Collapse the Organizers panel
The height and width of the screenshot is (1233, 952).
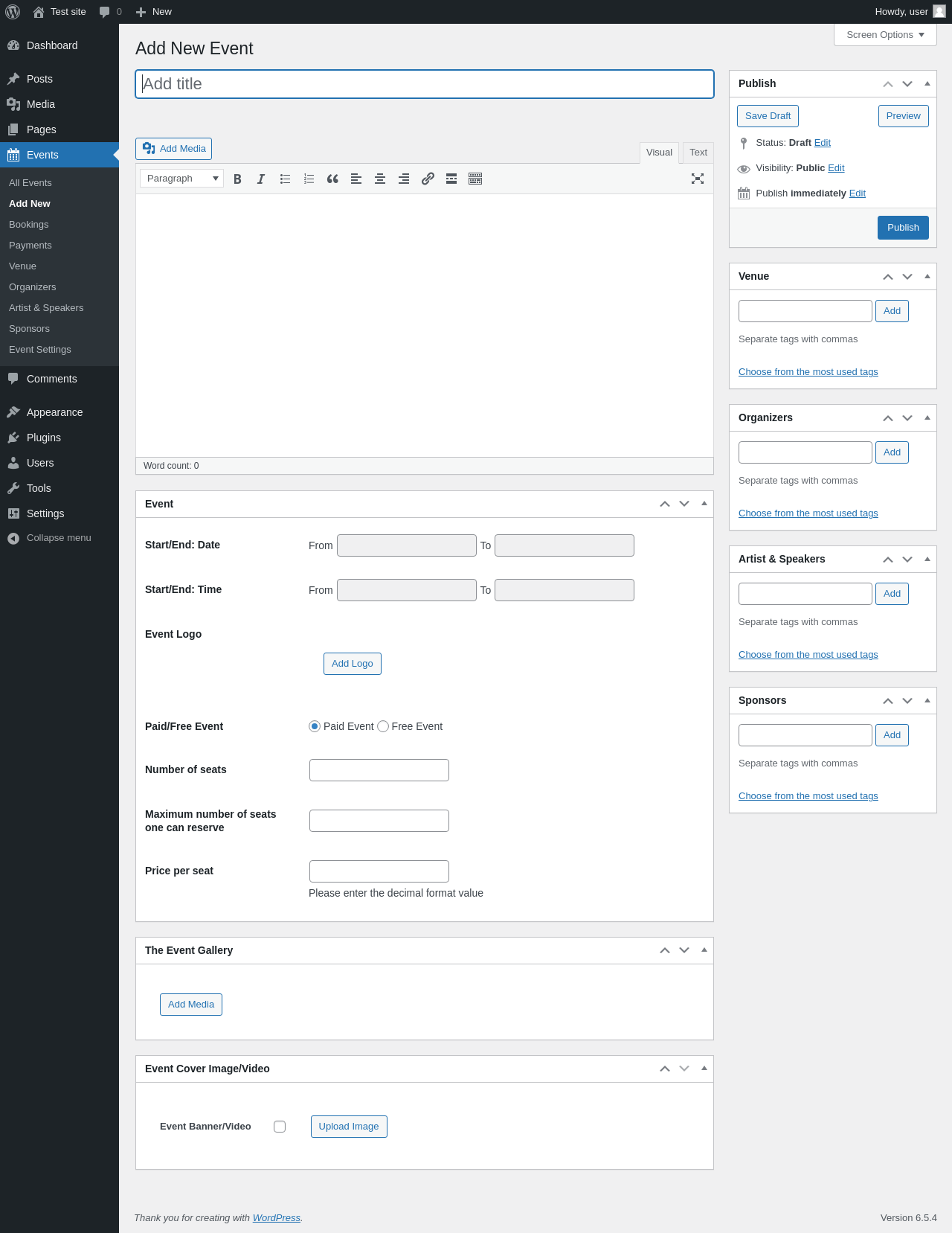coord(927,418)
